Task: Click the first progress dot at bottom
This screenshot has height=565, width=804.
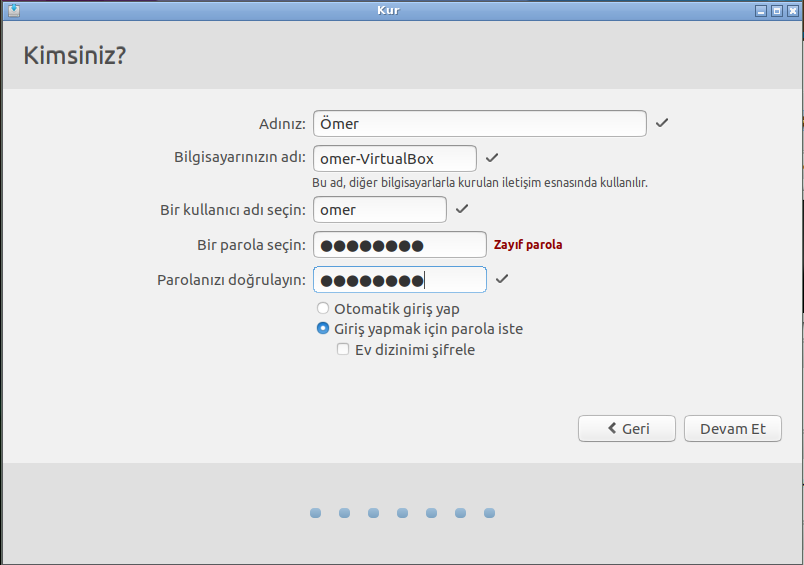Action: click(315, 513)
